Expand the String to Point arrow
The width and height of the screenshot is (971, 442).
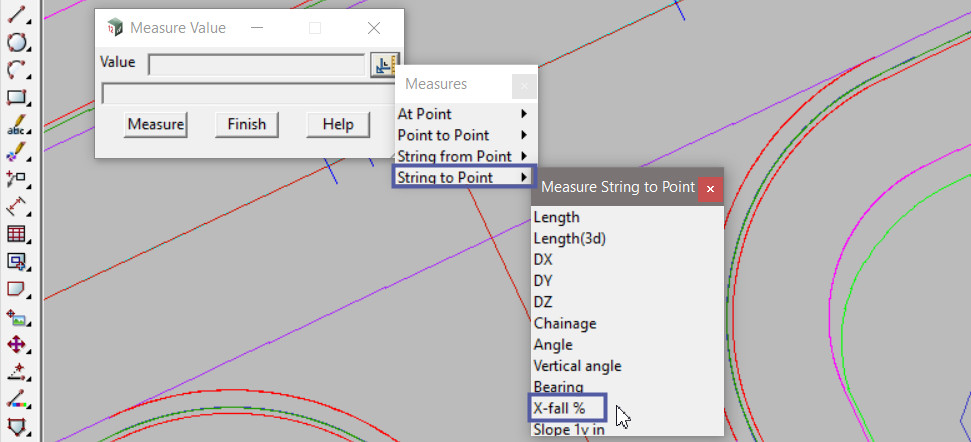[x=525, y=178]
